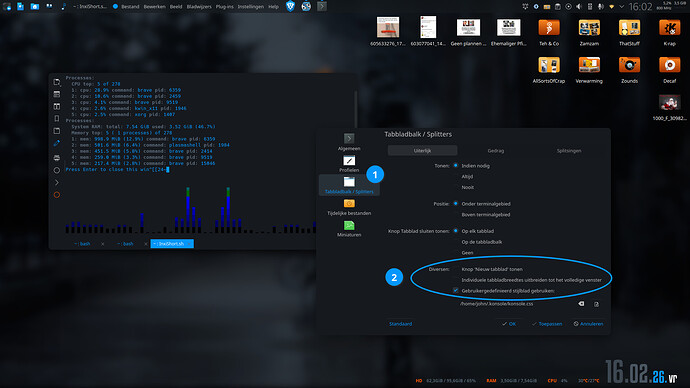Screen dimensions: 690x388
Task: Close the InxiShort.sh Konsole tab
Action: pyautogui.click(x=190, y=244)
